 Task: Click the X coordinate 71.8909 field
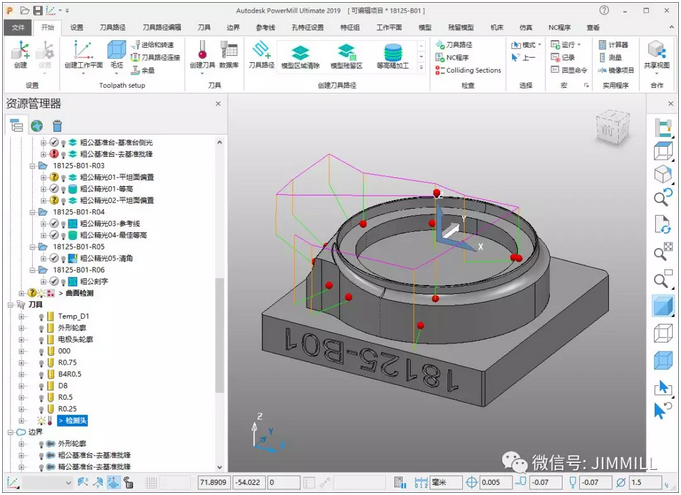tap(214, 482)
